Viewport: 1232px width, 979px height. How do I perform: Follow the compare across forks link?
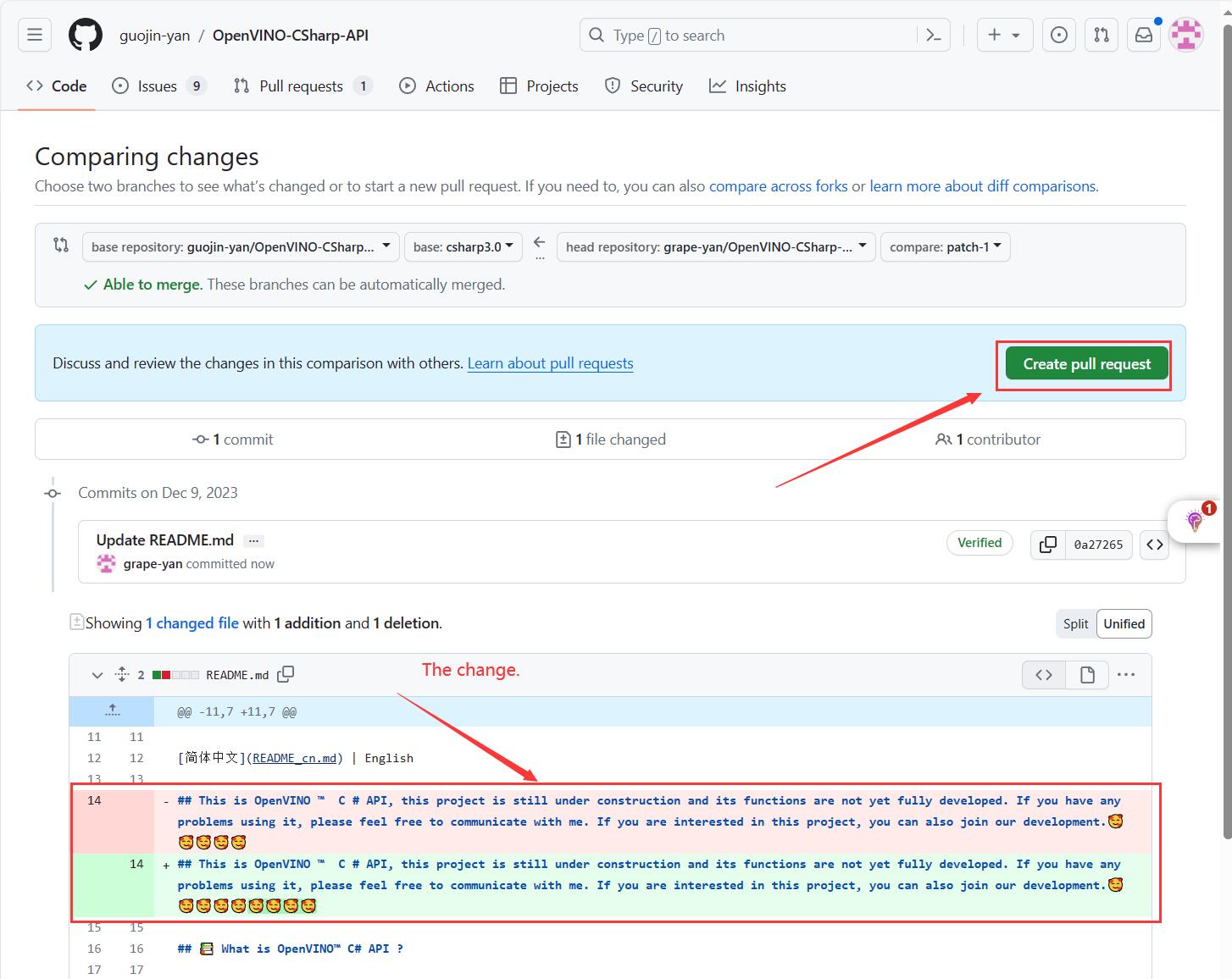779,186
